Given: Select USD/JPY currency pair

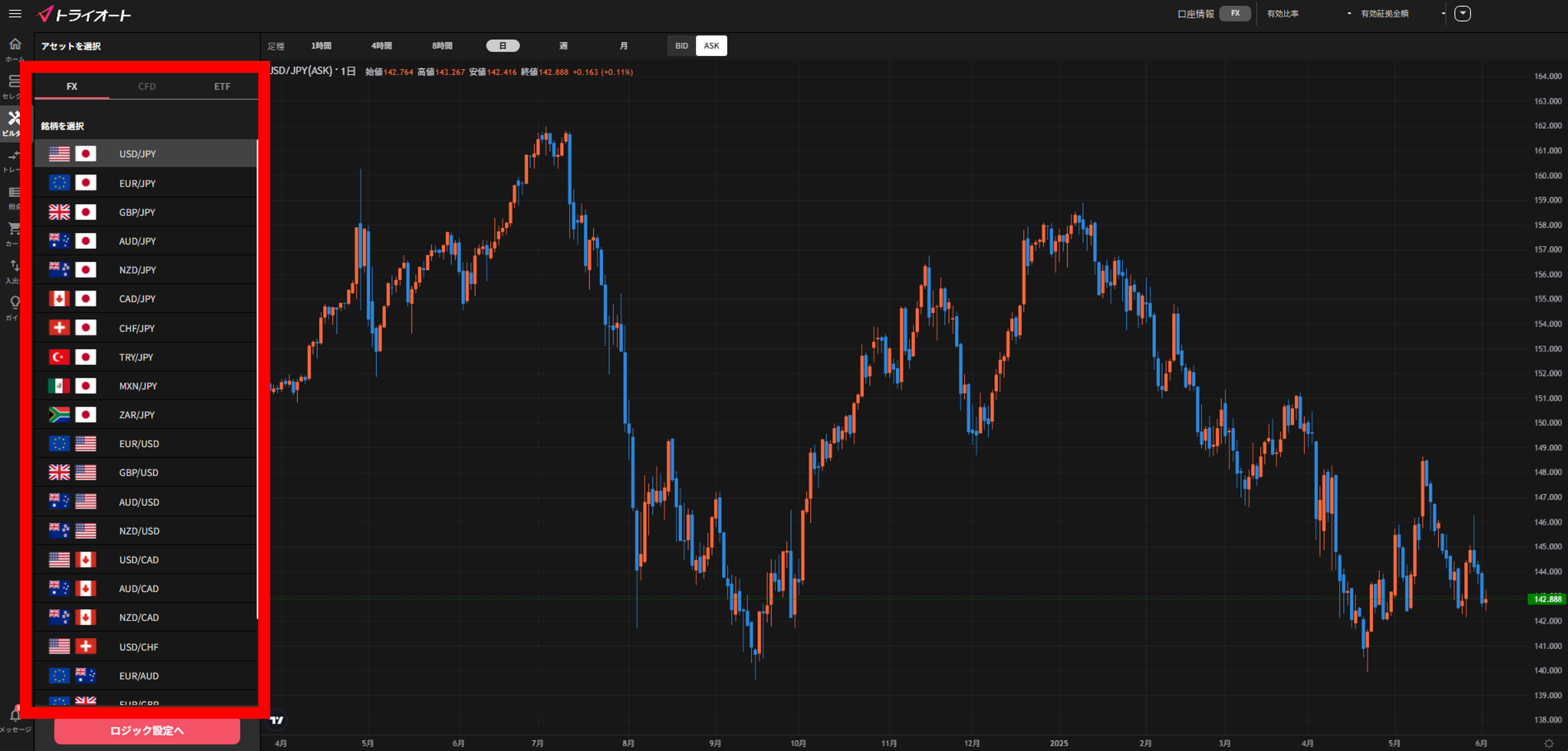Looking at the screenshot, I should (x=145, y=154).
